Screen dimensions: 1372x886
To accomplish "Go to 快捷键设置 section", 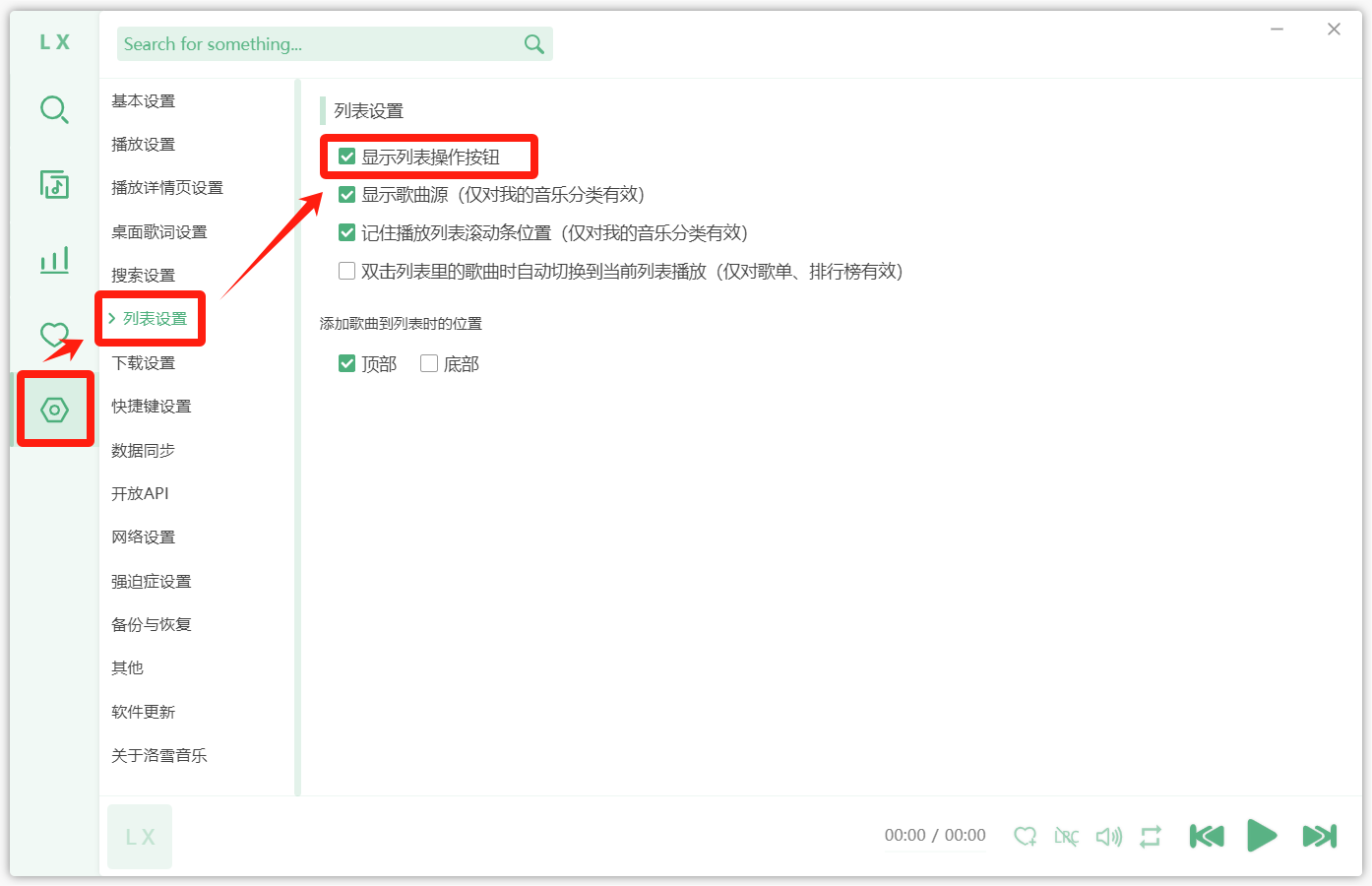I will point(152,407).
